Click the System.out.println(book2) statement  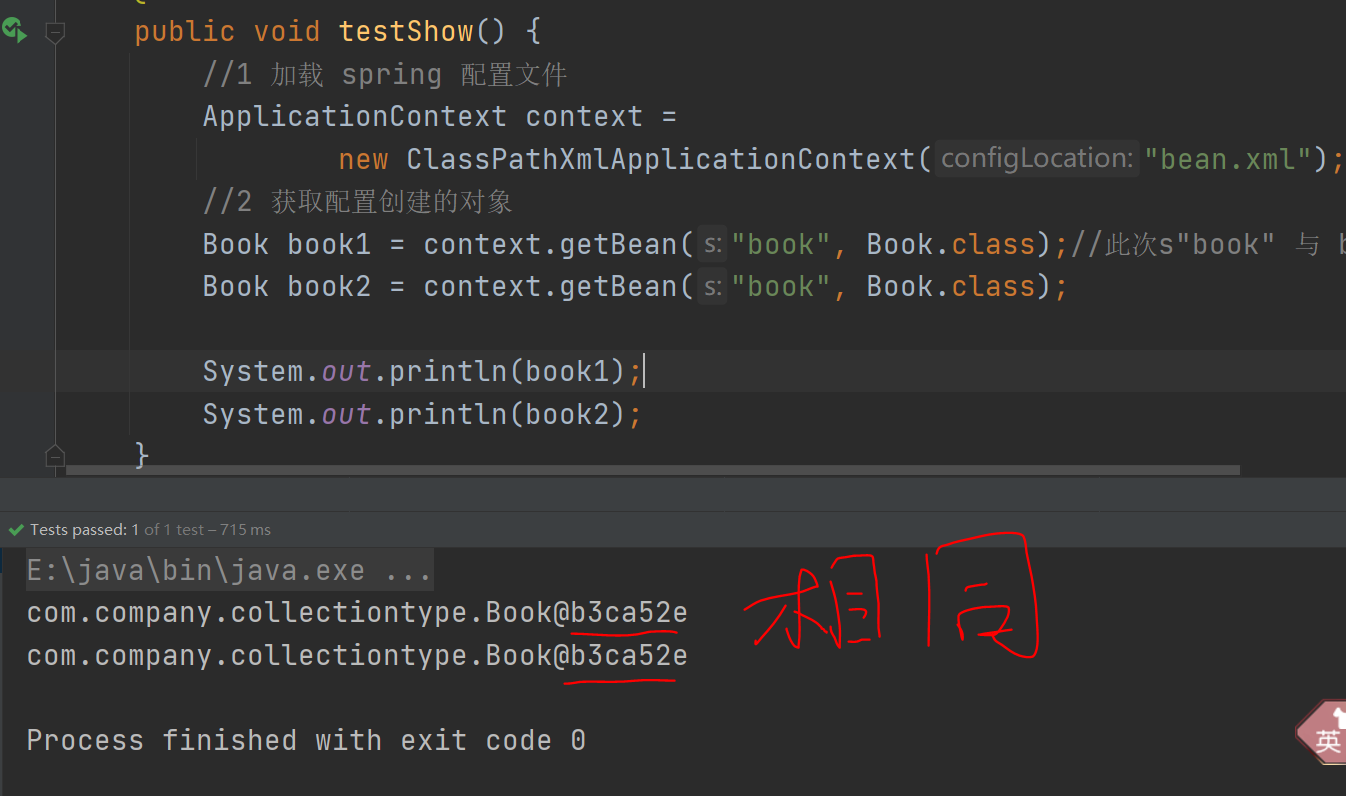[x=422, y=414]
